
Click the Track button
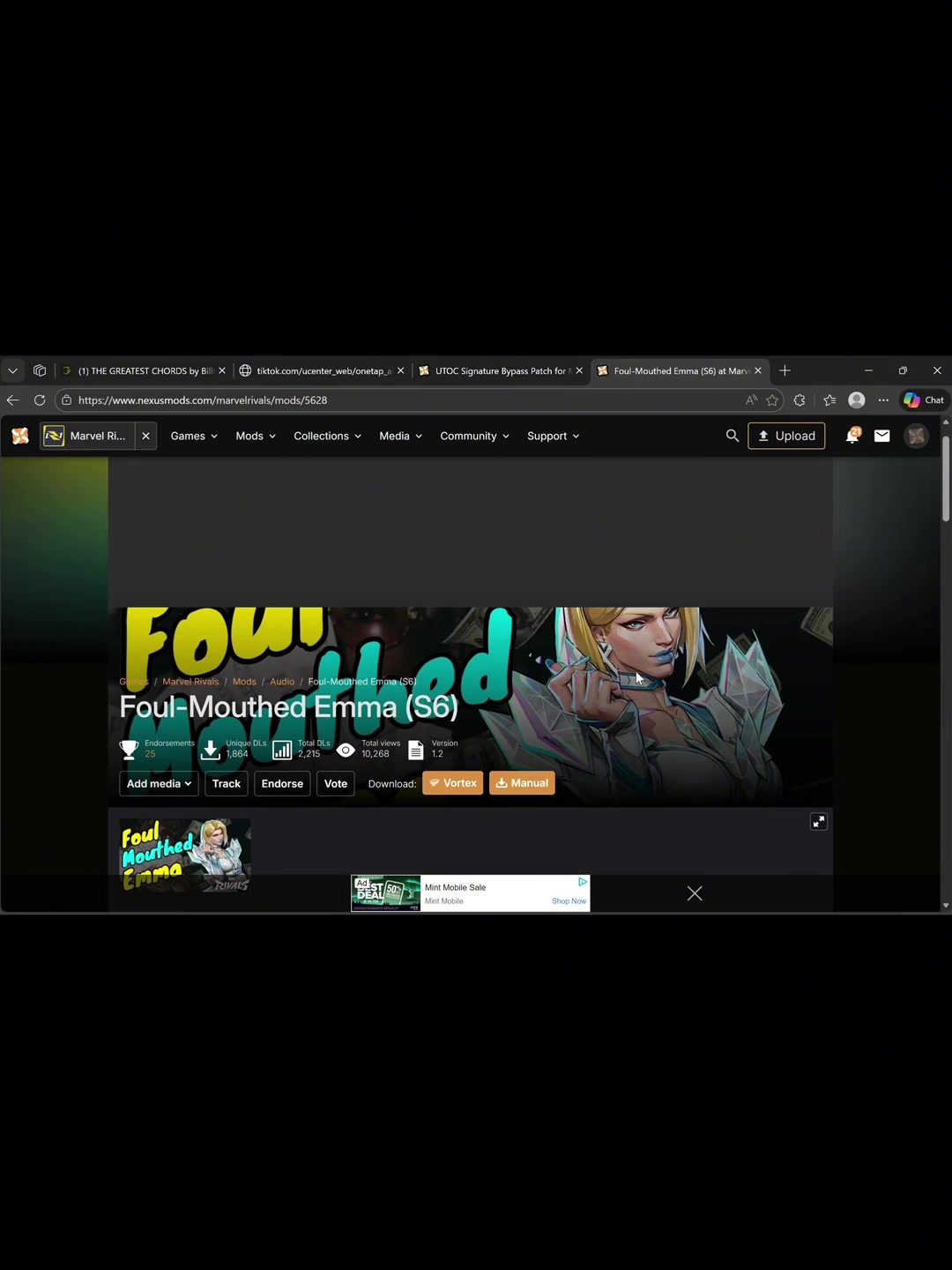227,783
